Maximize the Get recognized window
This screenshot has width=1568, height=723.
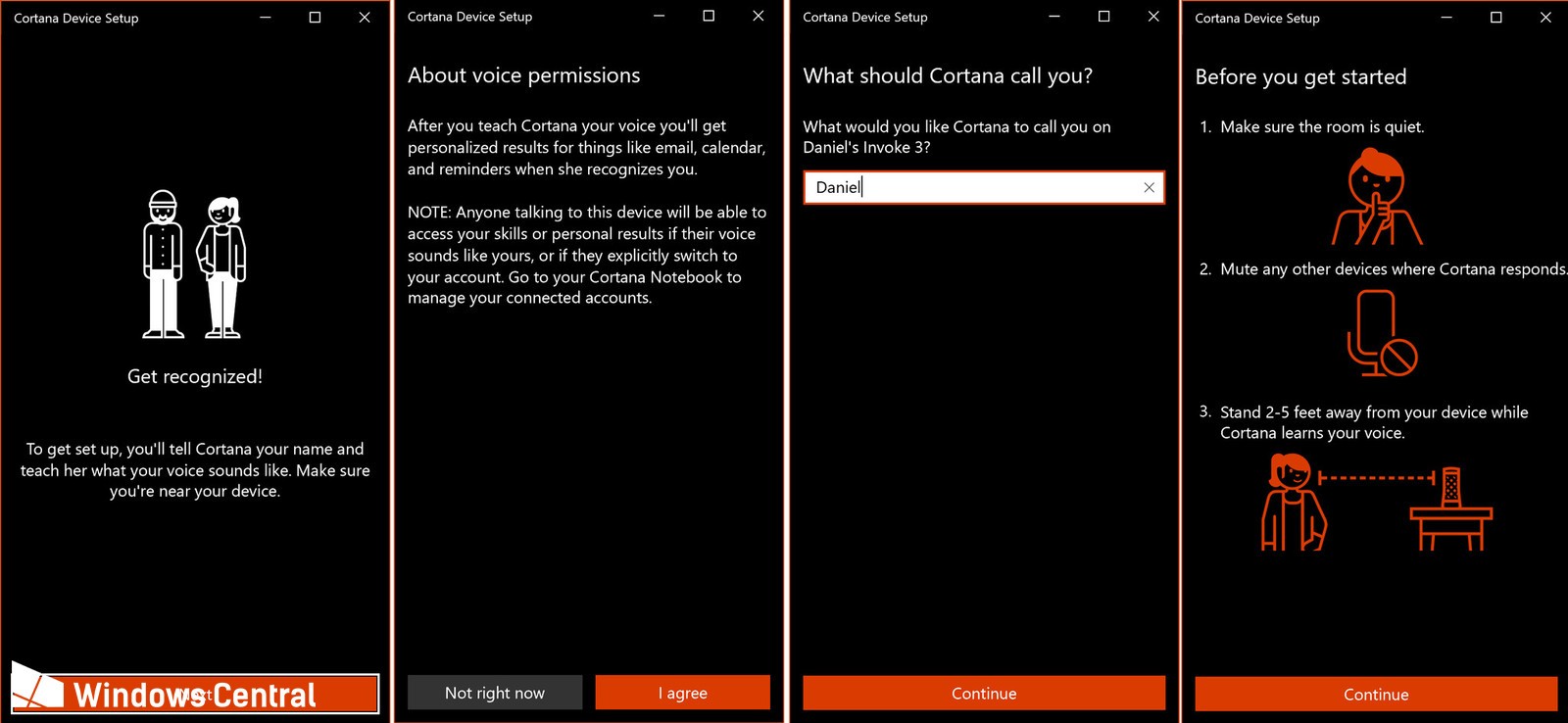315,18
